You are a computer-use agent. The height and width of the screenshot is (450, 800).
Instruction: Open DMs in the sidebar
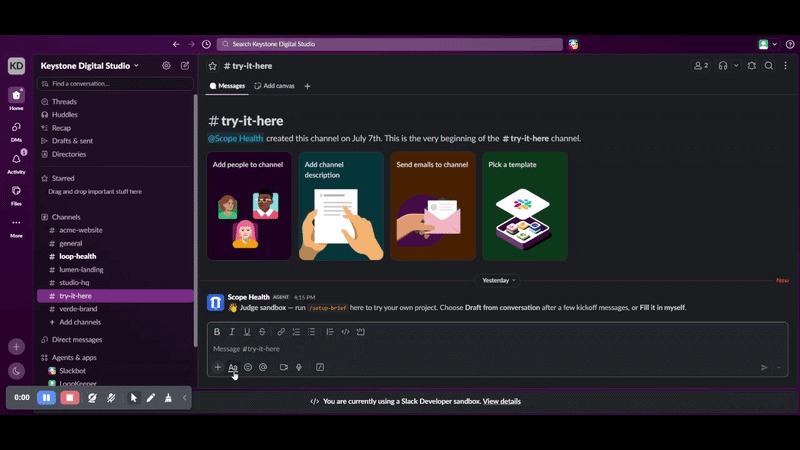click(16, 132)
